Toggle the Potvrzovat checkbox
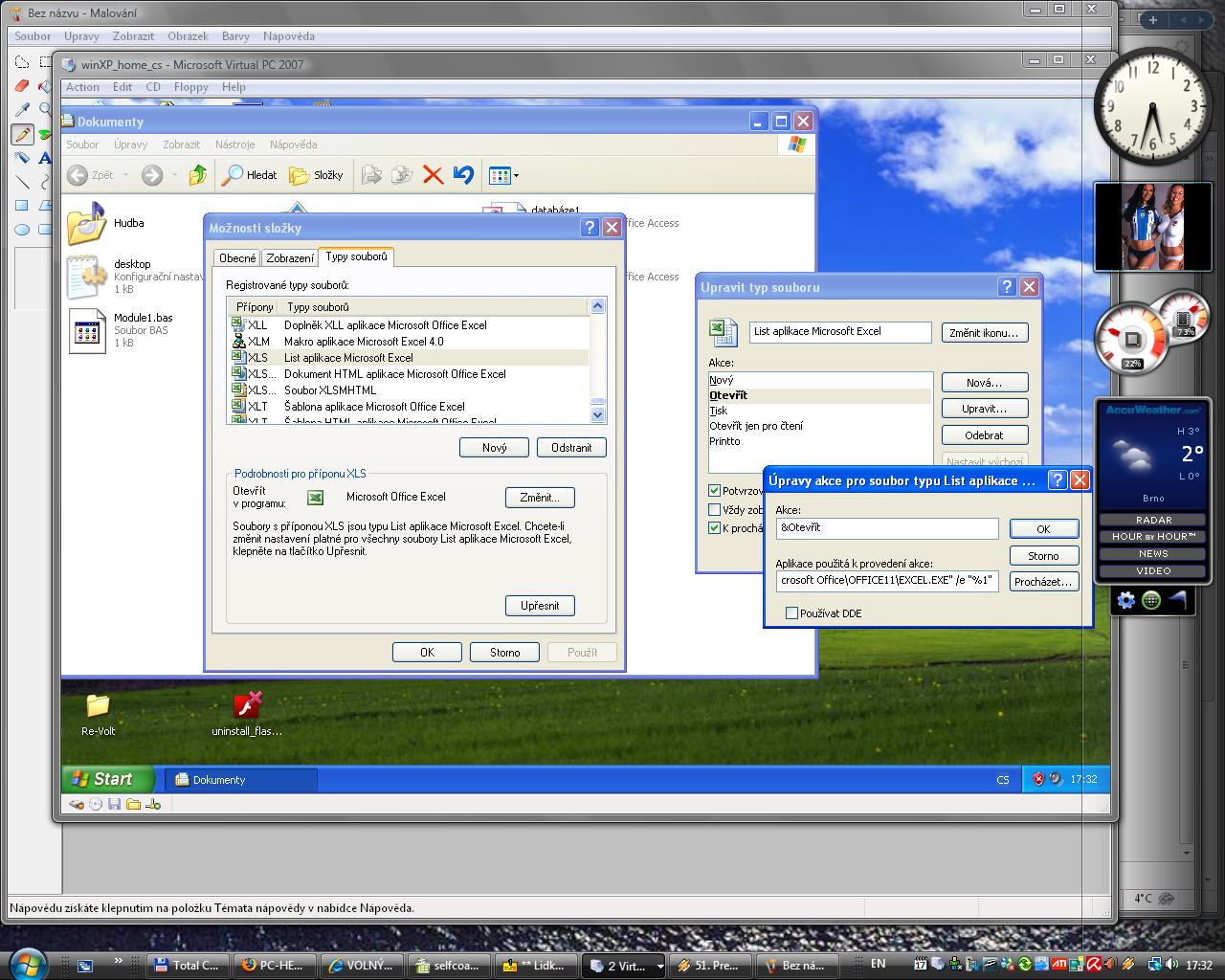The height and width of the screenshot is (980, 1225). click(x=714, y=491)
